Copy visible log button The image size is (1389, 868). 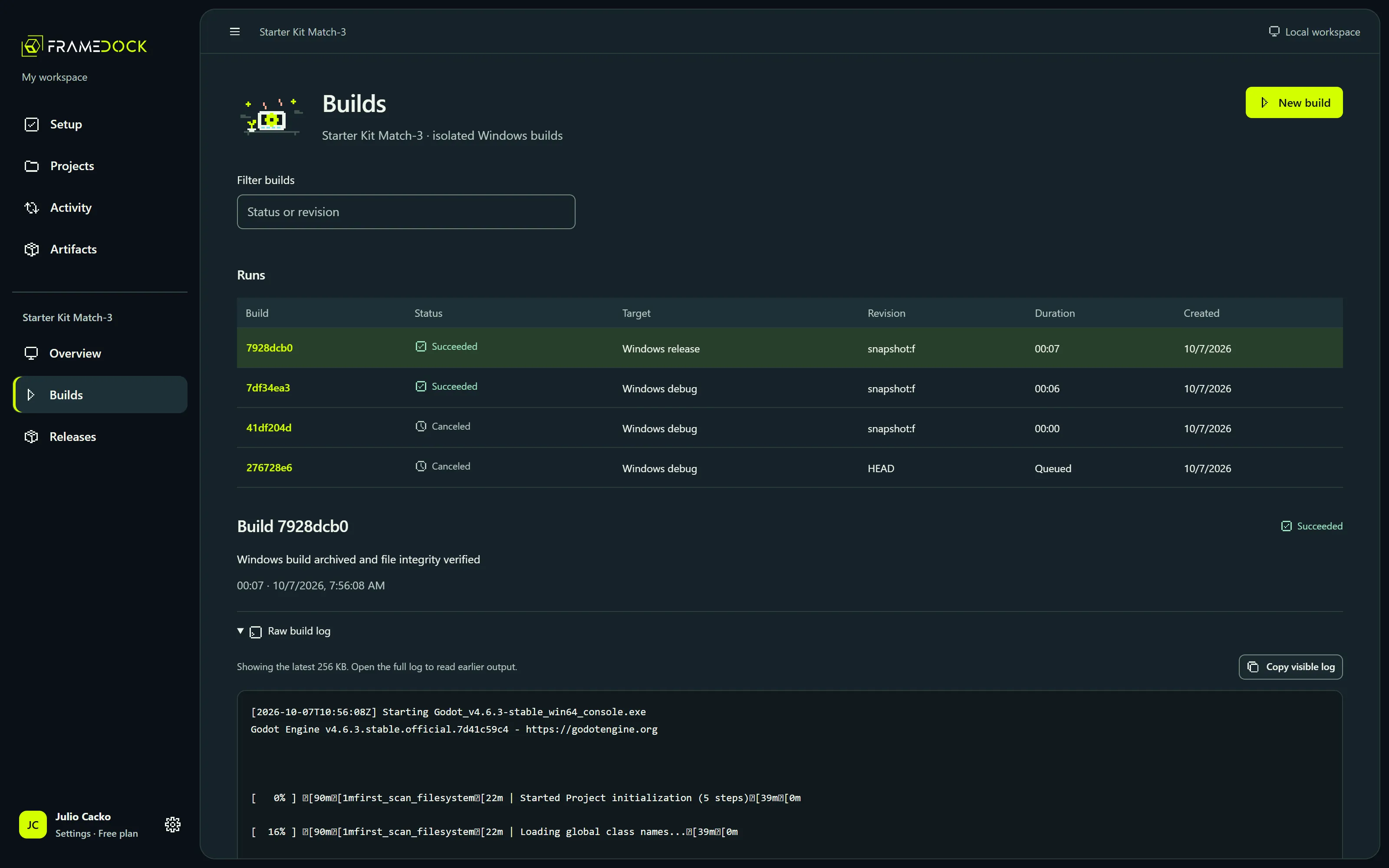[1290, 667]
